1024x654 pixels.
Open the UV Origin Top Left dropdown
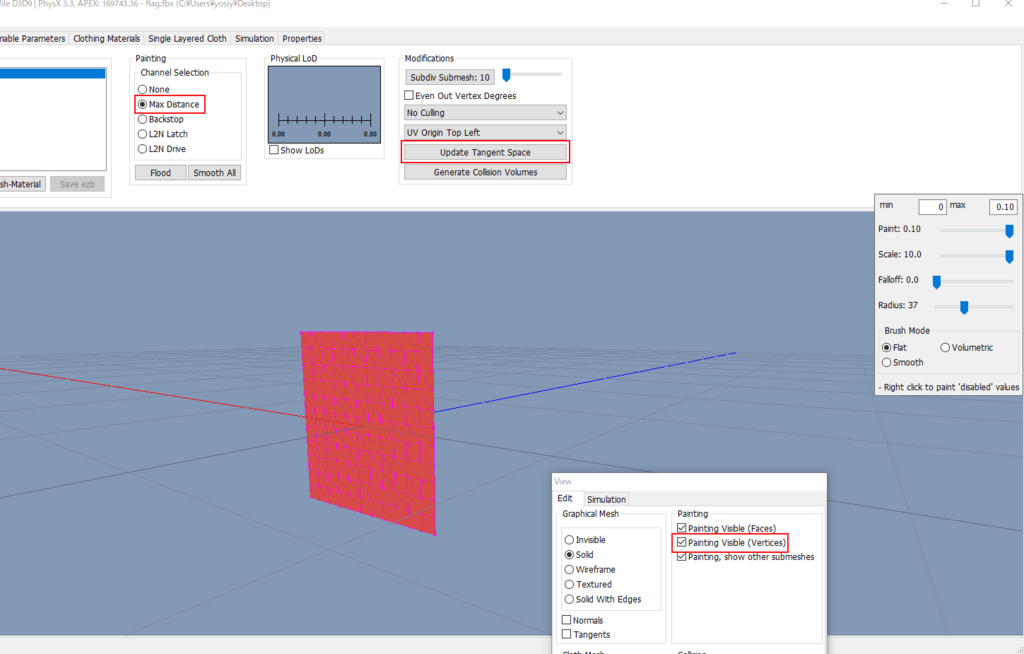pyautogui.click(x=485, y=133)
